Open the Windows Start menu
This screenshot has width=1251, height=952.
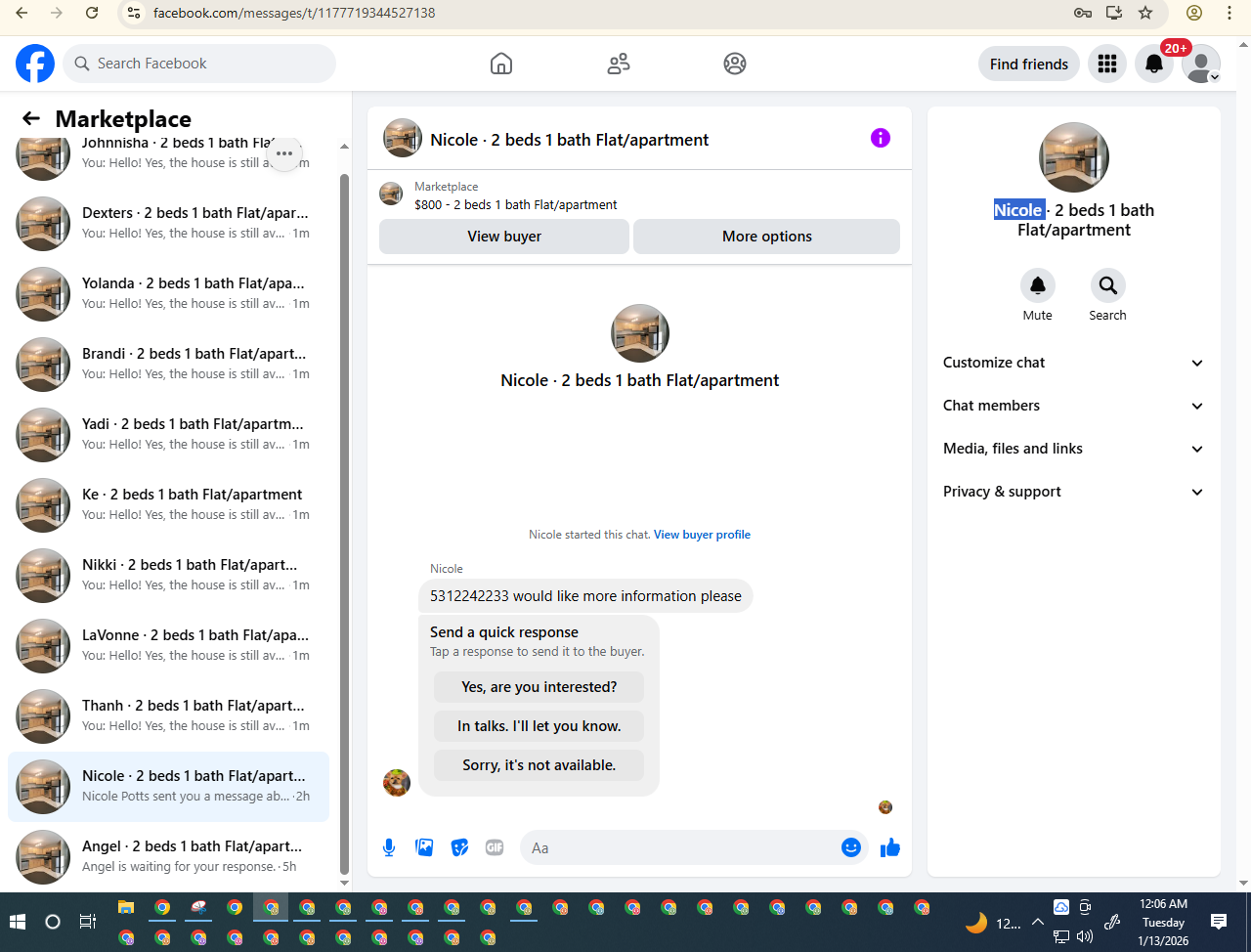(x=18, y=922)
